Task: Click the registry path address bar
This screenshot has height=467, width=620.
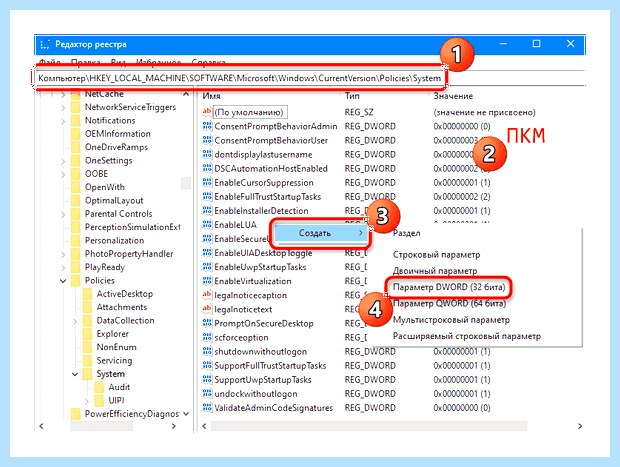Action: click(240, 78)
